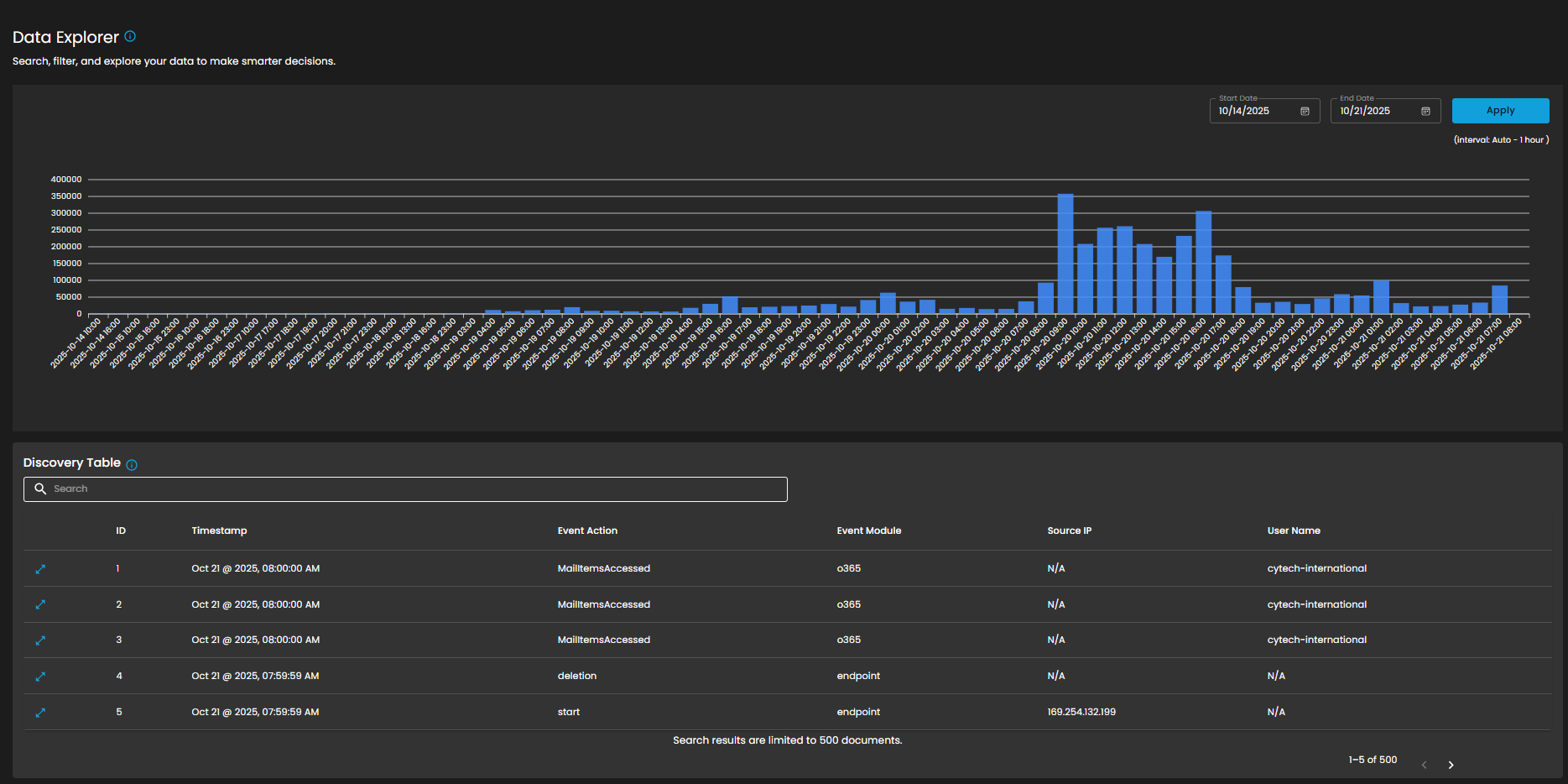Click the Start Date input field

pyautogui.click(x=1255, y=112)
